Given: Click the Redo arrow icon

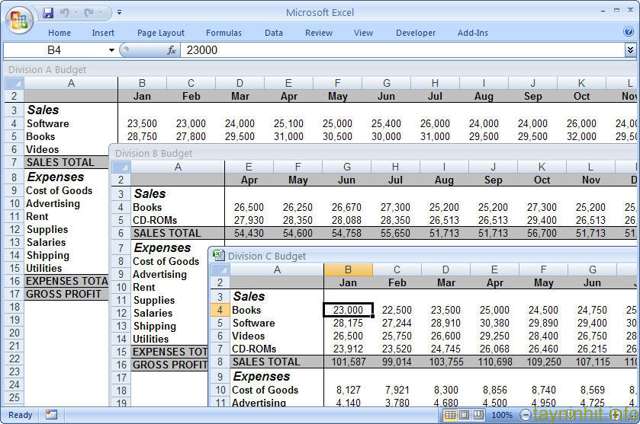Looking at the screenshot, I should click(88, 13).
